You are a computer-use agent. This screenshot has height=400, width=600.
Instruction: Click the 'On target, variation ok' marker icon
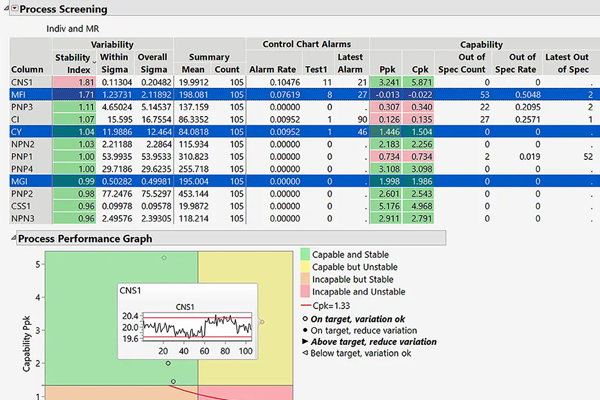click(304, 317)
